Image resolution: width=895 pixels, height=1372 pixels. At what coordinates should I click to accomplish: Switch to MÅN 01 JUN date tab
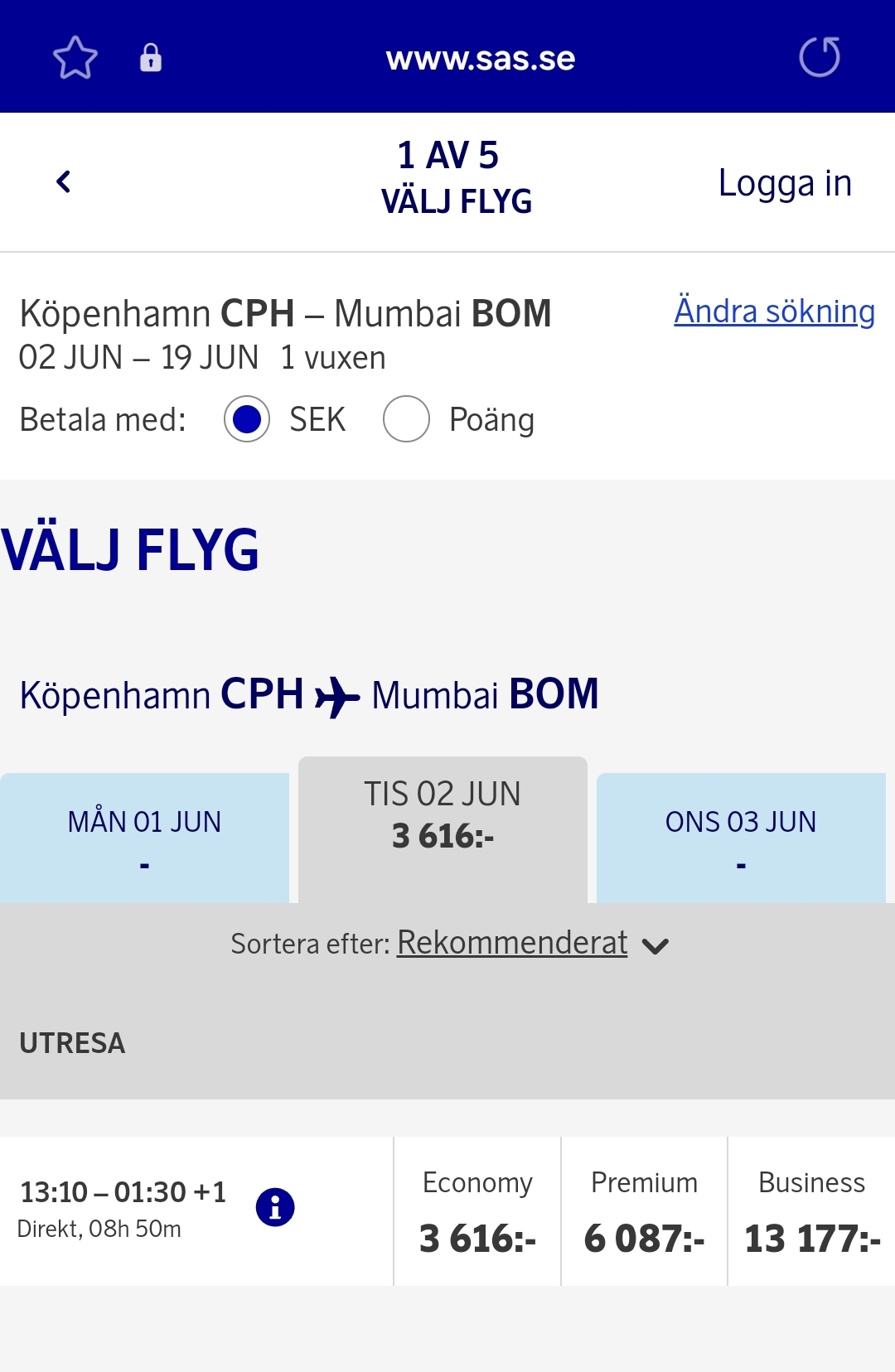click(x=144, y=838)
